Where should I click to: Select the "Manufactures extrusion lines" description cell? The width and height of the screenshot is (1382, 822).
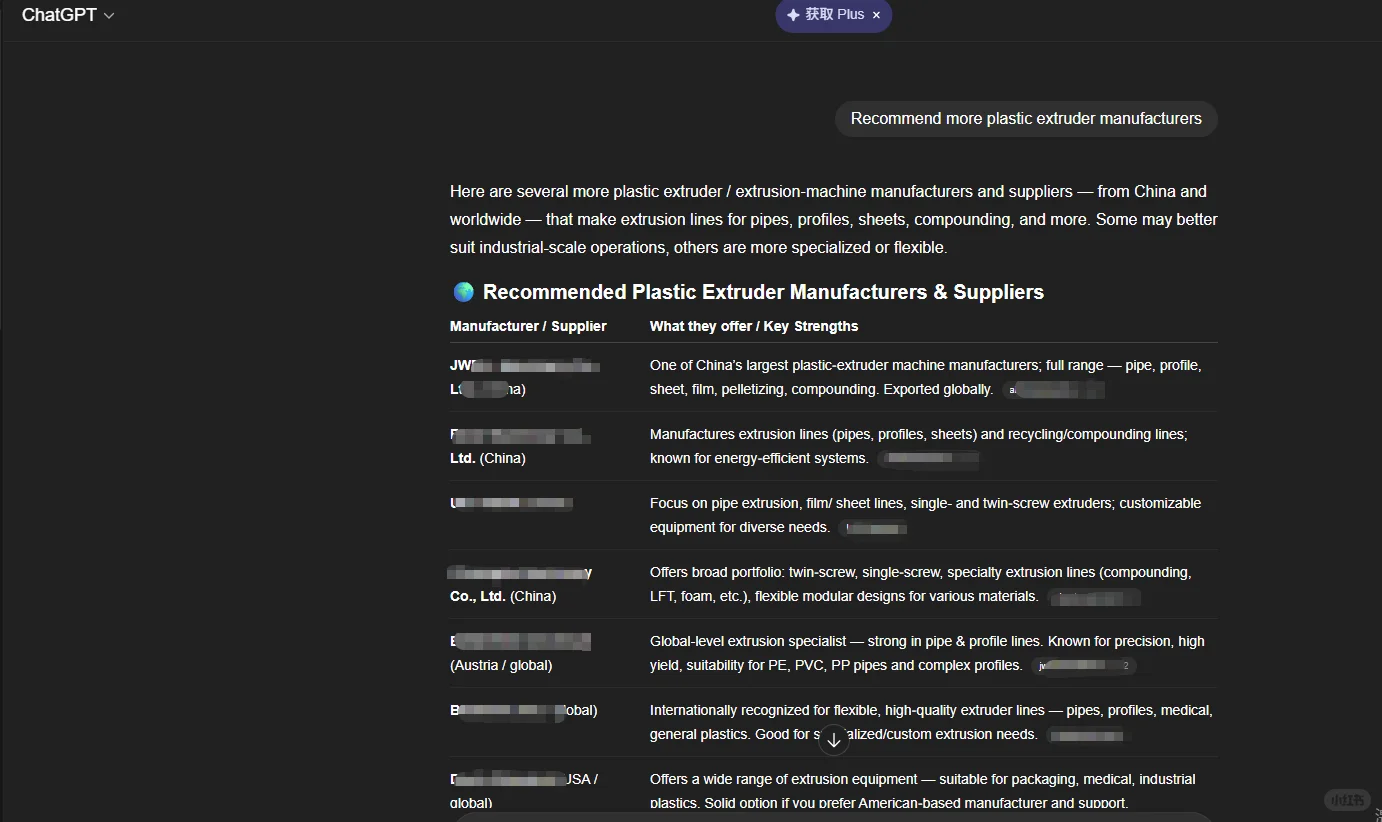(x=918, y=446)
